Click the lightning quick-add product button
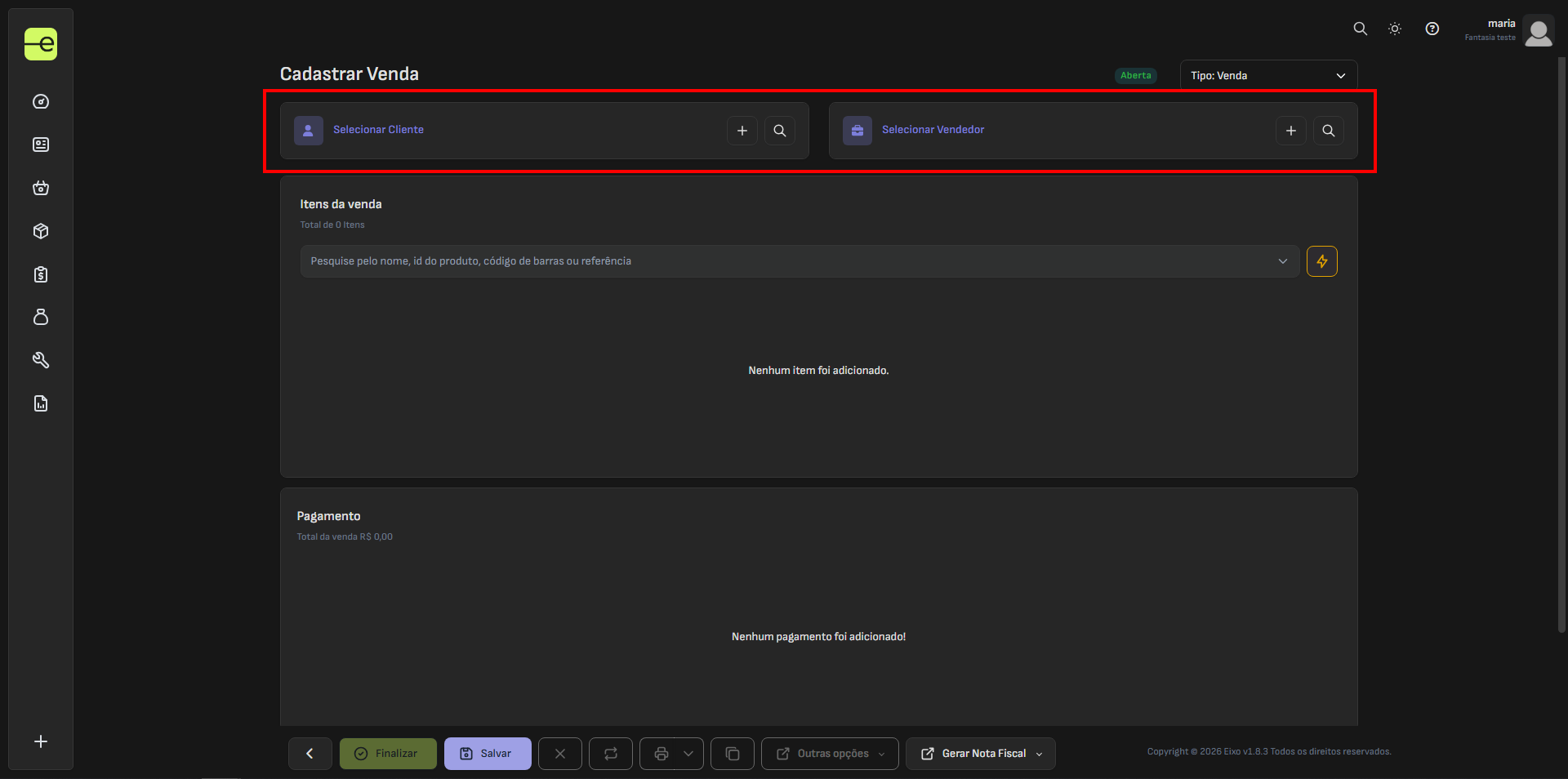 pyautogui.click(x=1322, y=261)
